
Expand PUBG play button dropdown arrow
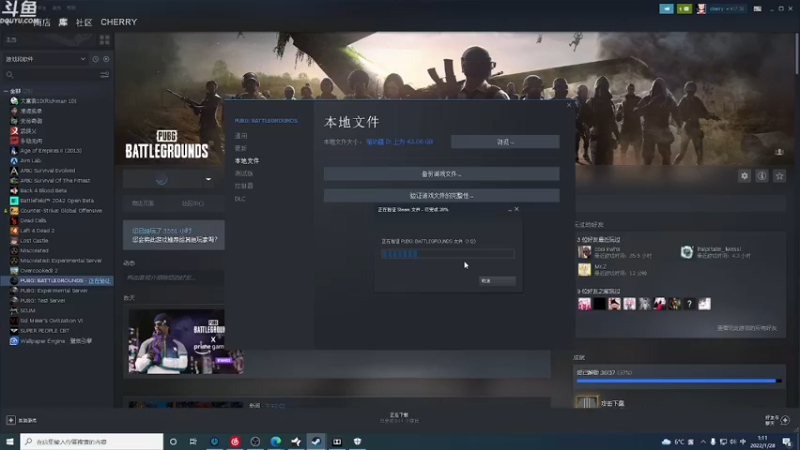[x=208, y=179]
